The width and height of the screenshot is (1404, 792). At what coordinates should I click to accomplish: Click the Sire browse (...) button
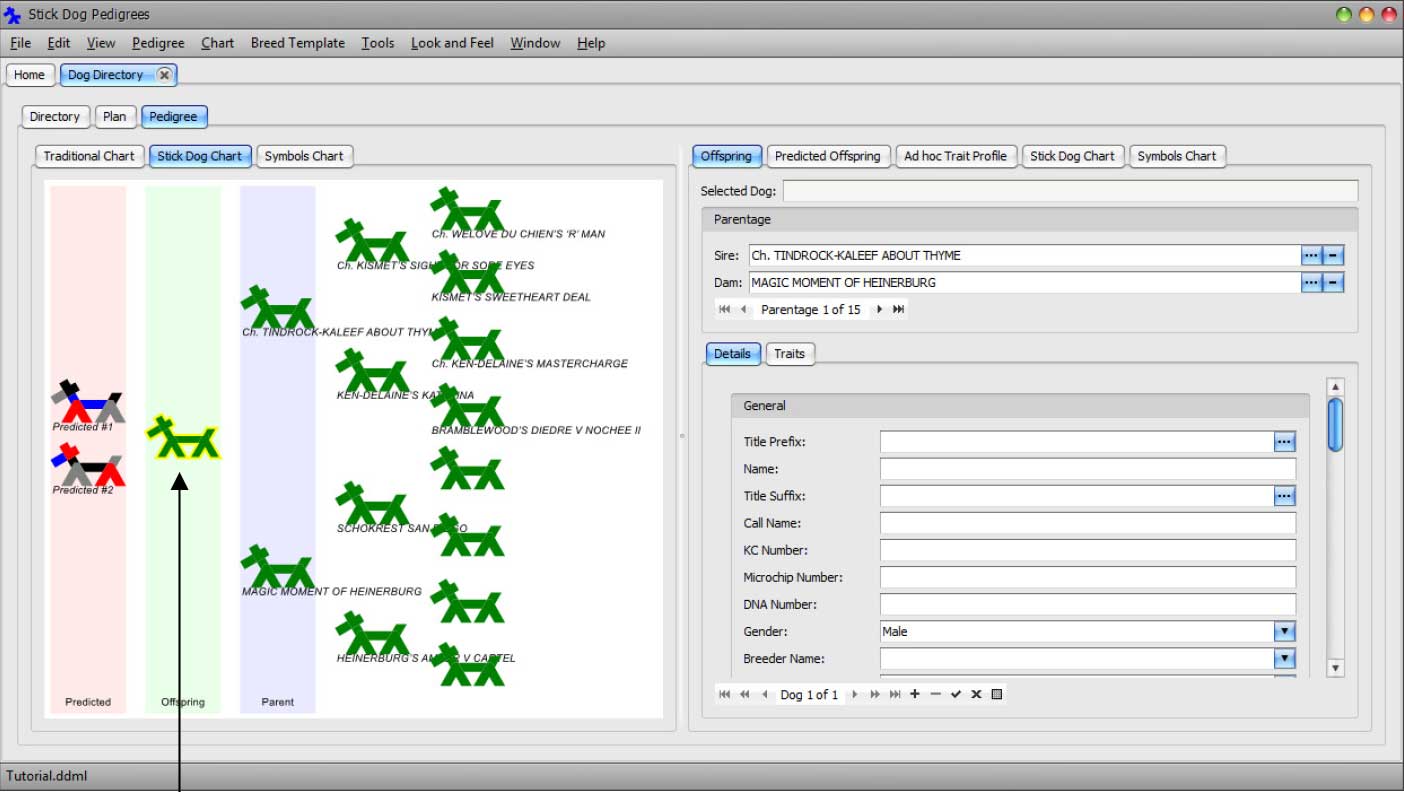point(1311,256)
